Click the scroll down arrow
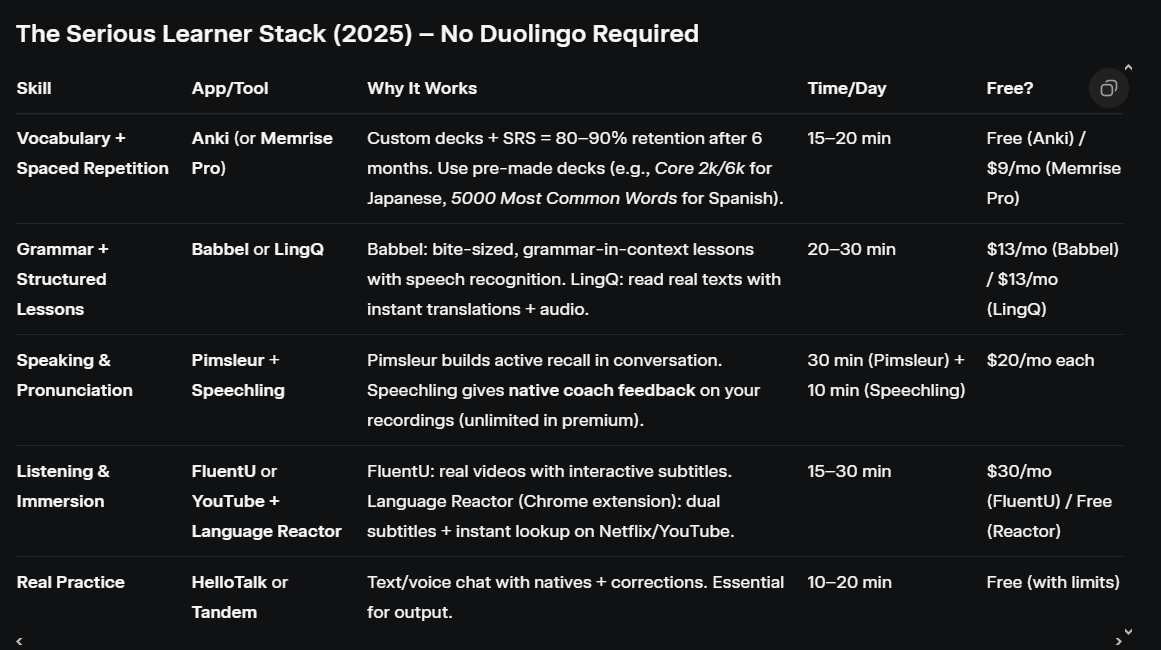1161x650 pixels. coord(1128,631)
